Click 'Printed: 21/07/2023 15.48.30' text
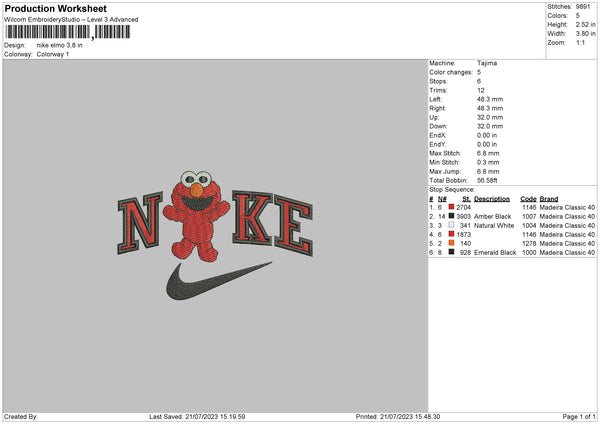 tap(398, 417)
